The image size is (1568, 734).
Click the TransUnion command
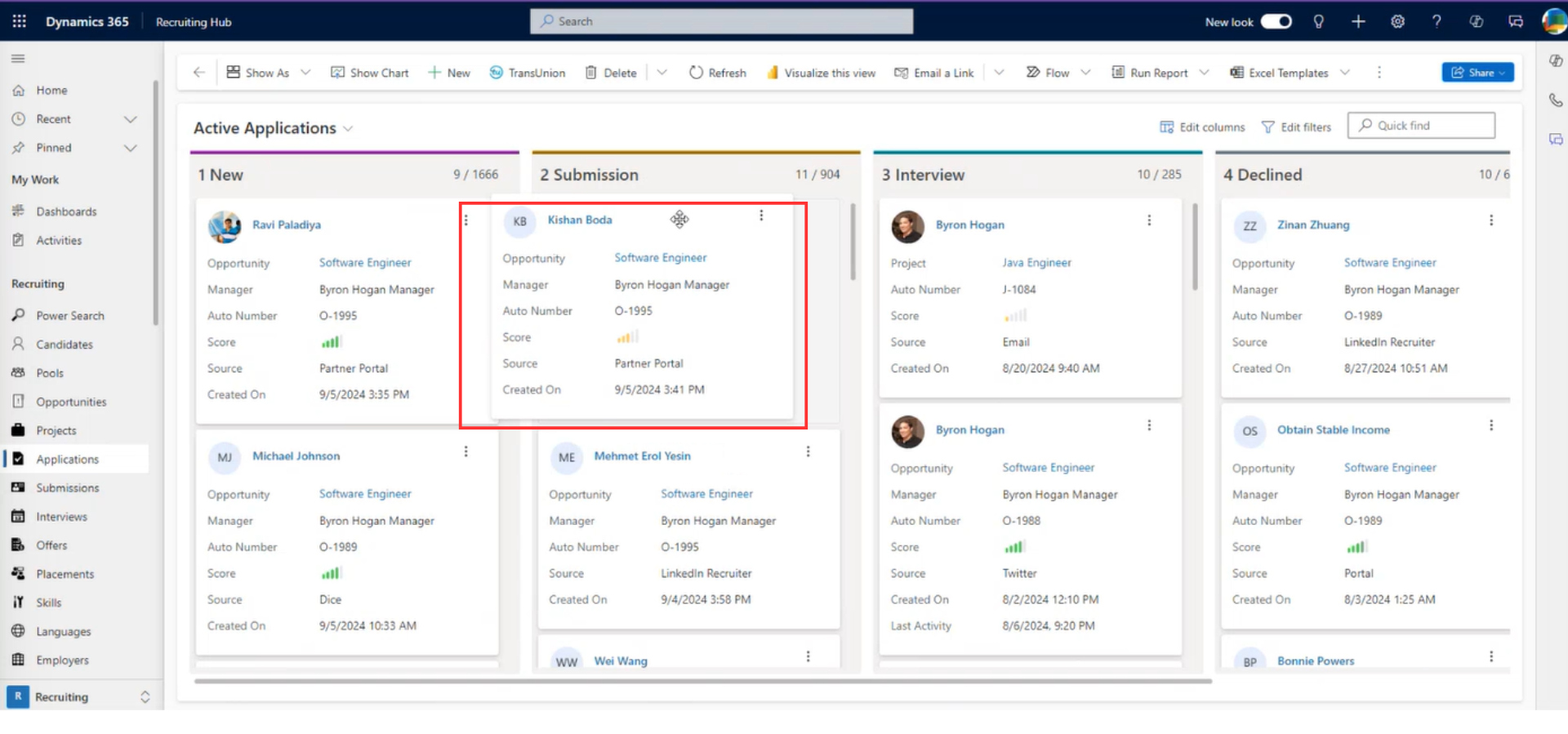point(528,73)
